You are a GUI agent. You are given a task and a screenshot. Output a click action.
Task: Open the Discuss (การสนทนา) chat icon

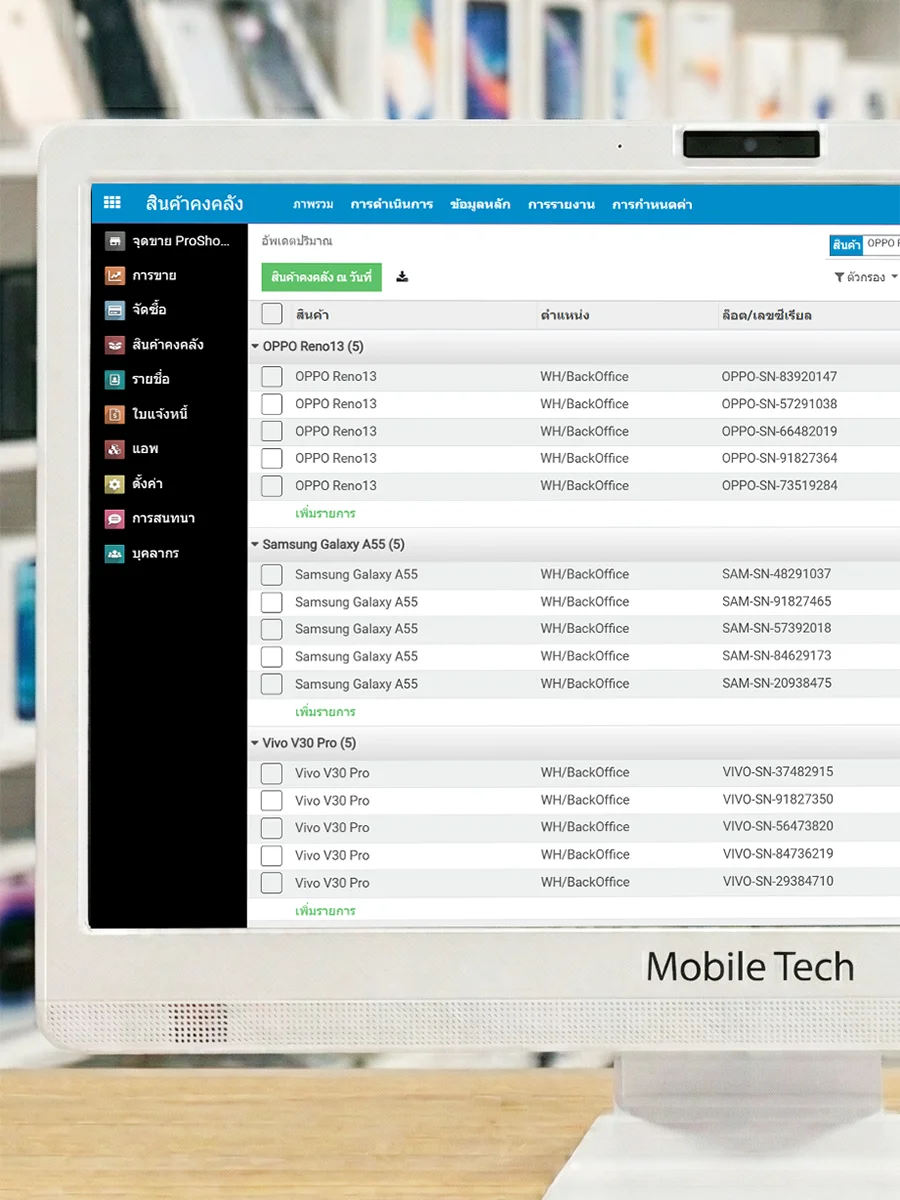[115, 519]
